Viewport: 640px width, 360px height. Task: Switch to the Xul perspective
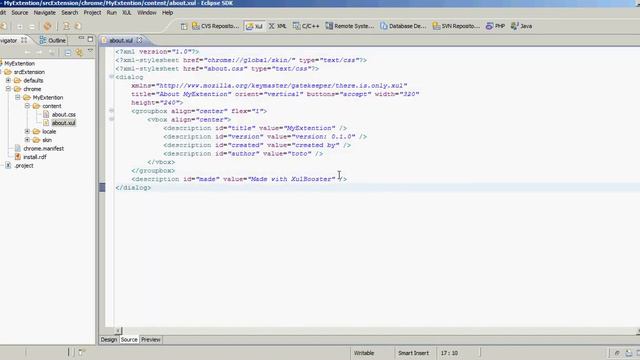click(254, 26)
